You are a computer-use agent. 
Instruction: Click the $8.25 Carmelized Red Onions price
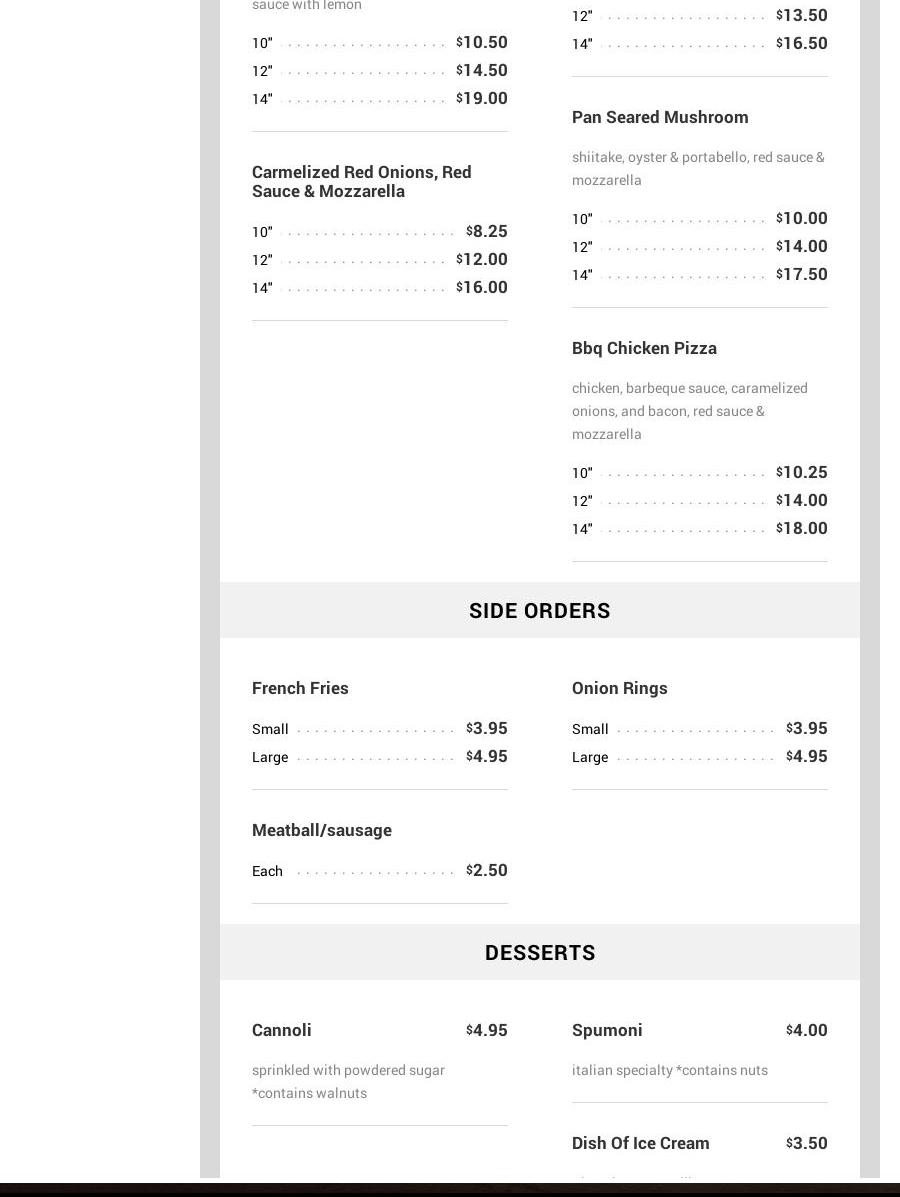[x=487, y=231]
